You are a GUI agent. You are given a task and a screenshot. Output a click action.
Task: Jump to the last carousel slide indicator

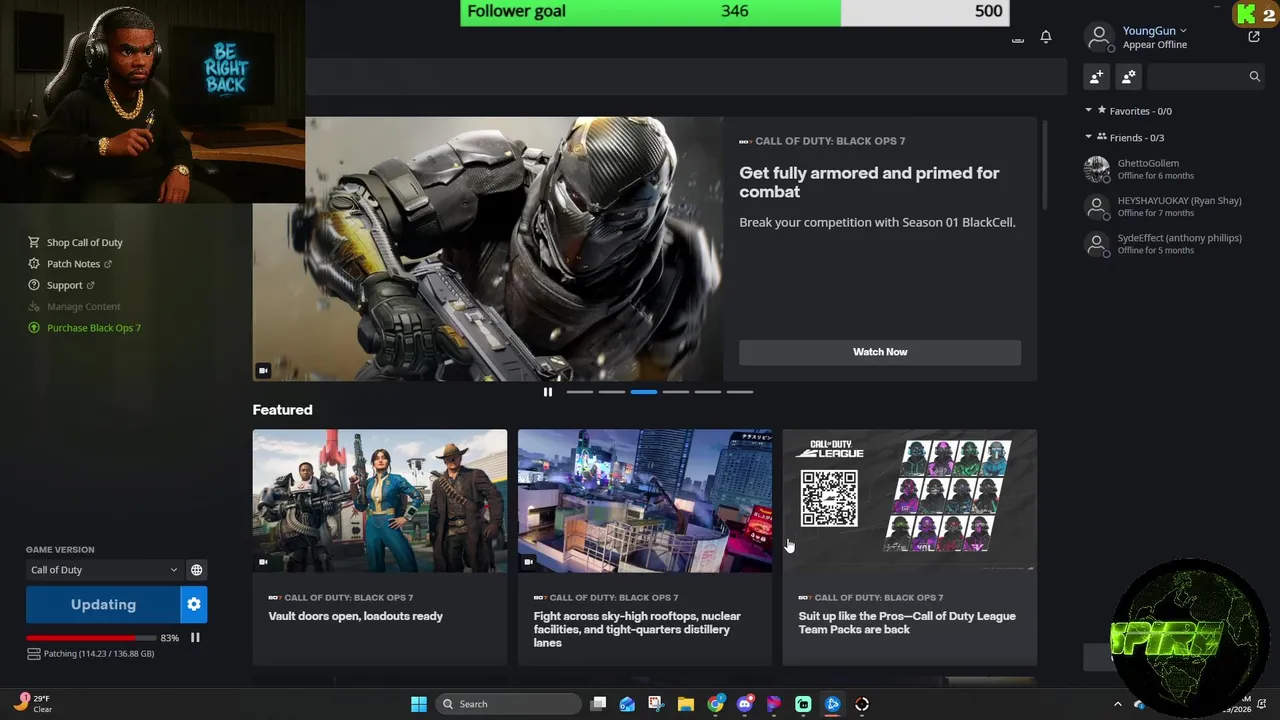pyautogui.click(x=740, y=392)
